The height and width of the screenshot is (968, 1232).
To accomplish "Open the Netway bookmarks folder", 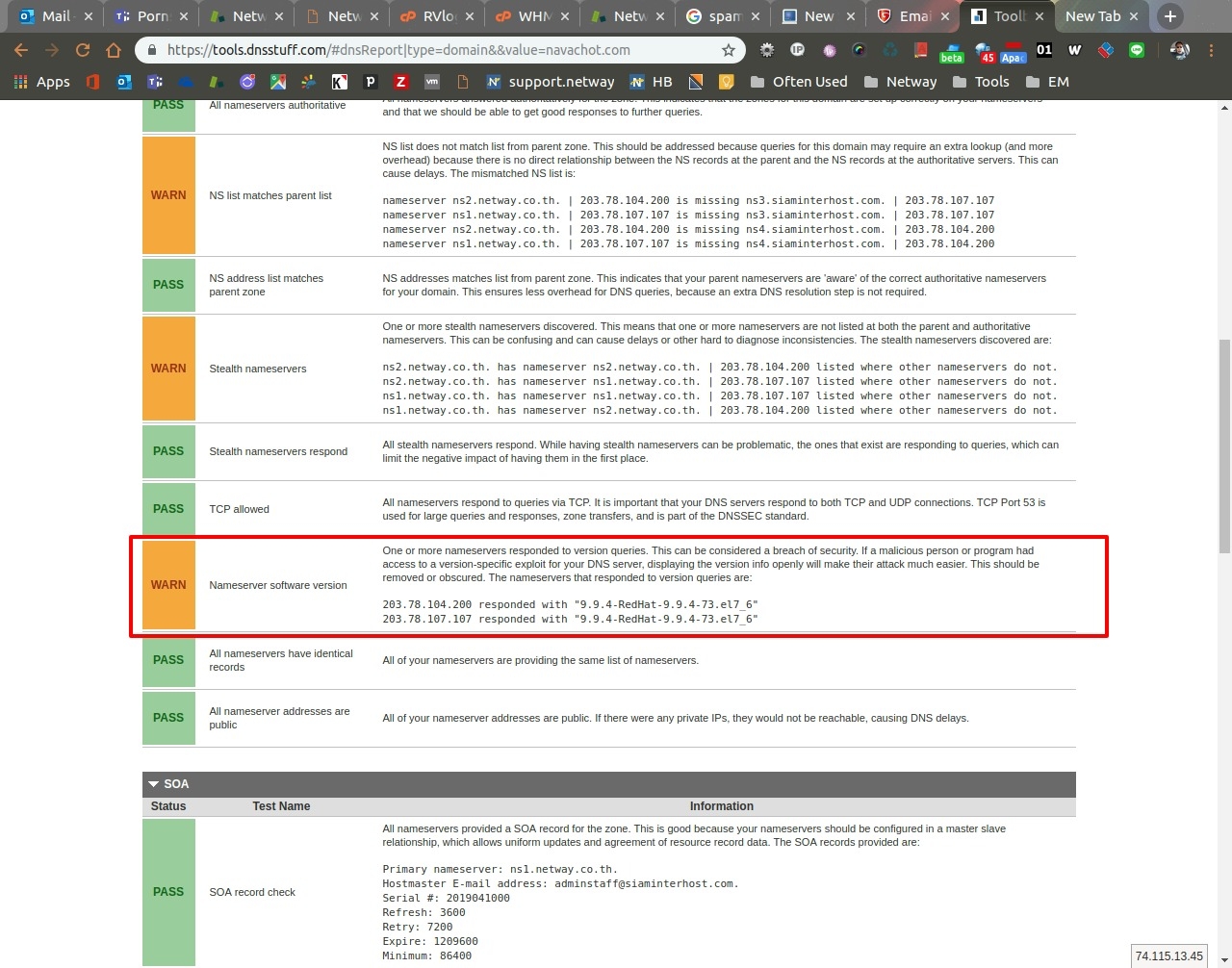I will [900, 82].
